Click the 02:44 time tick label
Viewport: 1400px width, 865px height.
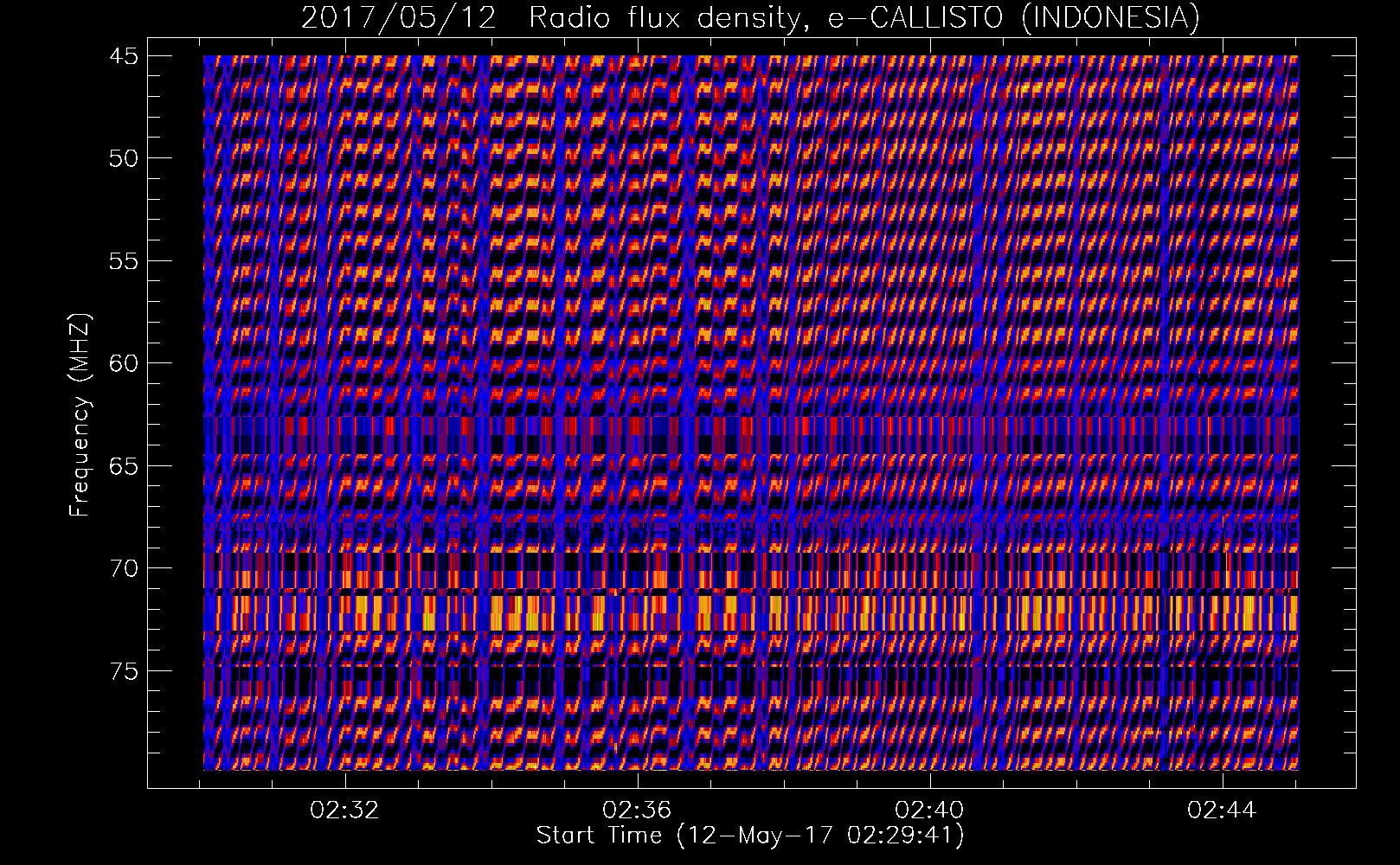pyautogui.click(x=1222, y=811)
